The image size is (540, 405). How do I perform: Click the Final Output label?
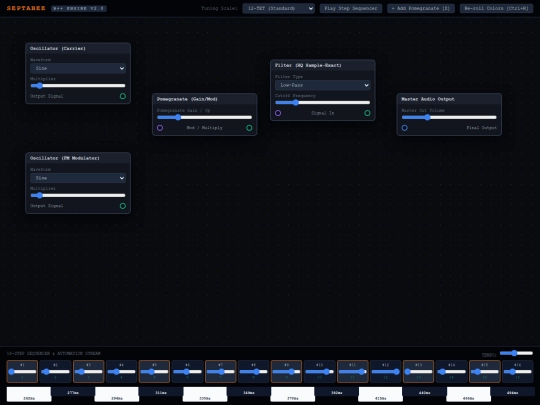481,128
